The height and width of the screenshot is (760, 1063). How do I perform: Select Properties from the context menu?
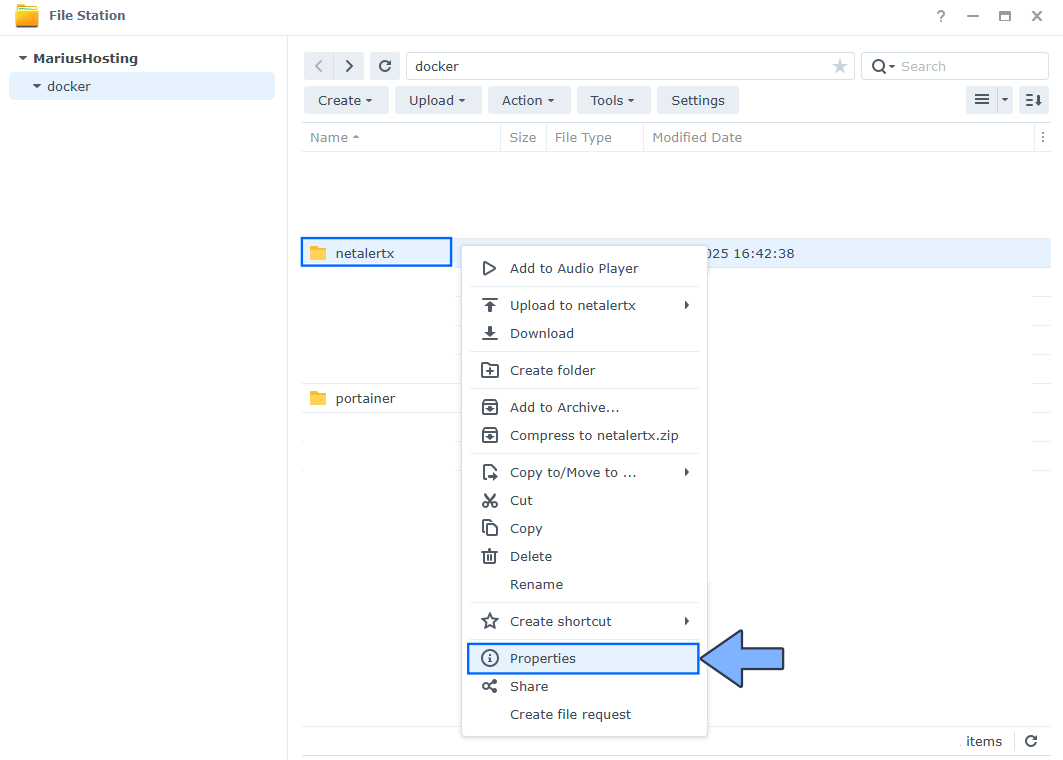pyautogui.click(x=543, y=658)
